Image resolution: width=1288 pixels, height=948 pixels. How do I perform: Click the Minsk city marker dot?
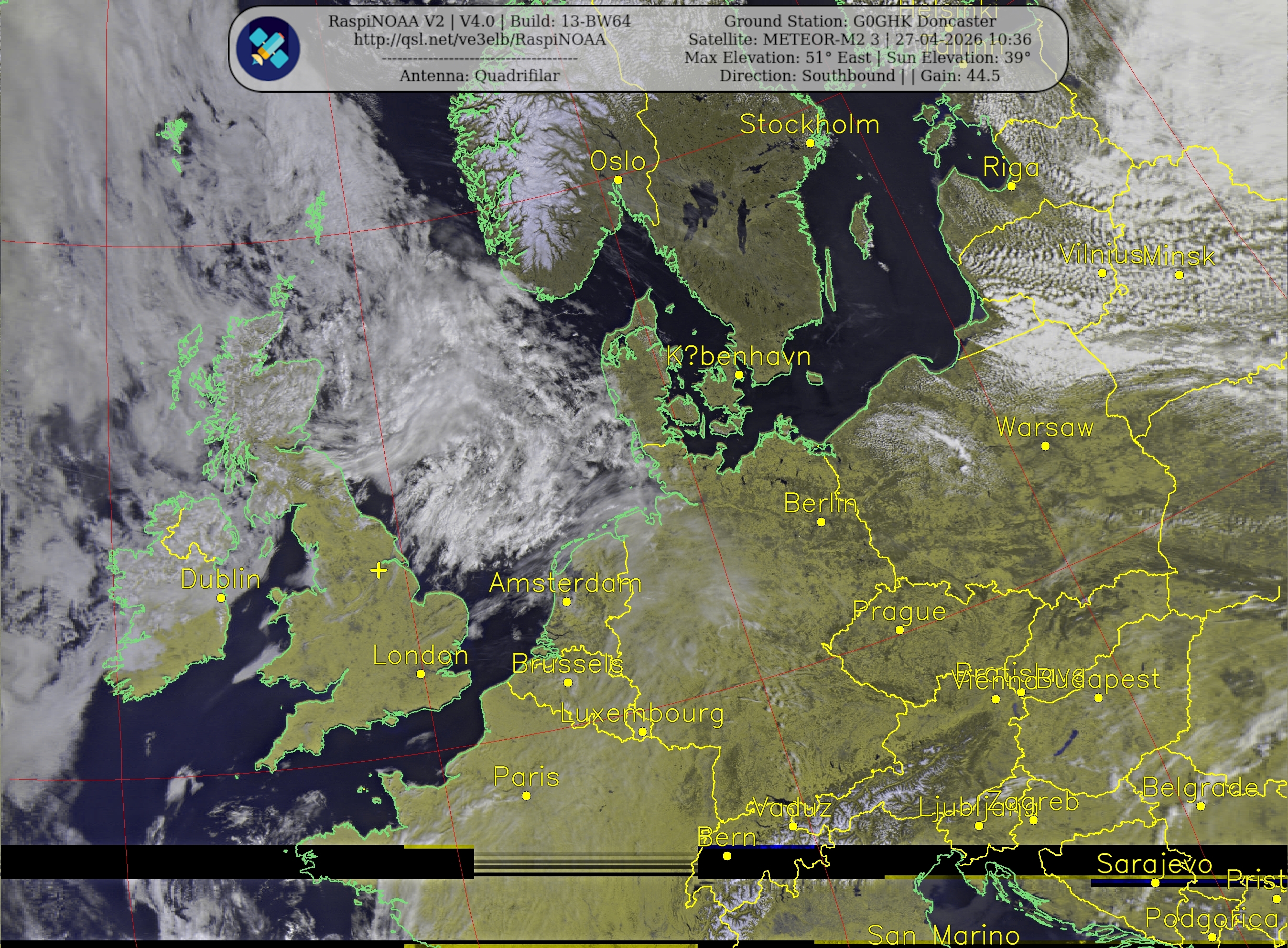pyautogui.click(x=1179, y=275)
